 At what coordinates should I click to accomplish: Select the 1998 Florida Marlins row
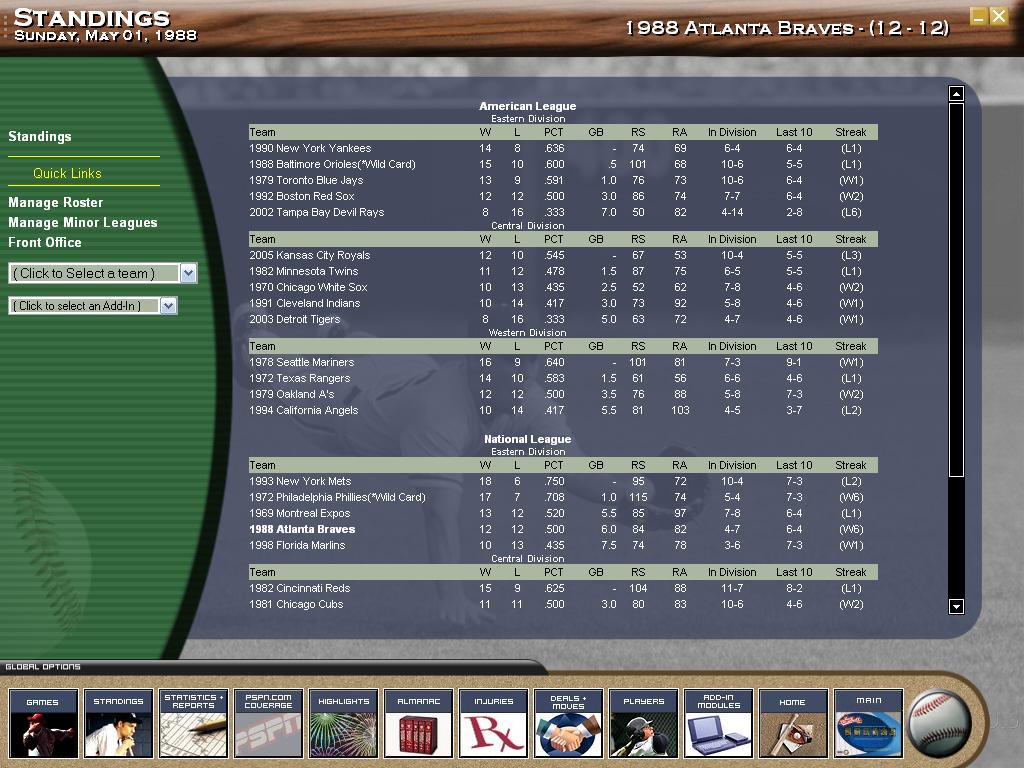click(563, 545)
